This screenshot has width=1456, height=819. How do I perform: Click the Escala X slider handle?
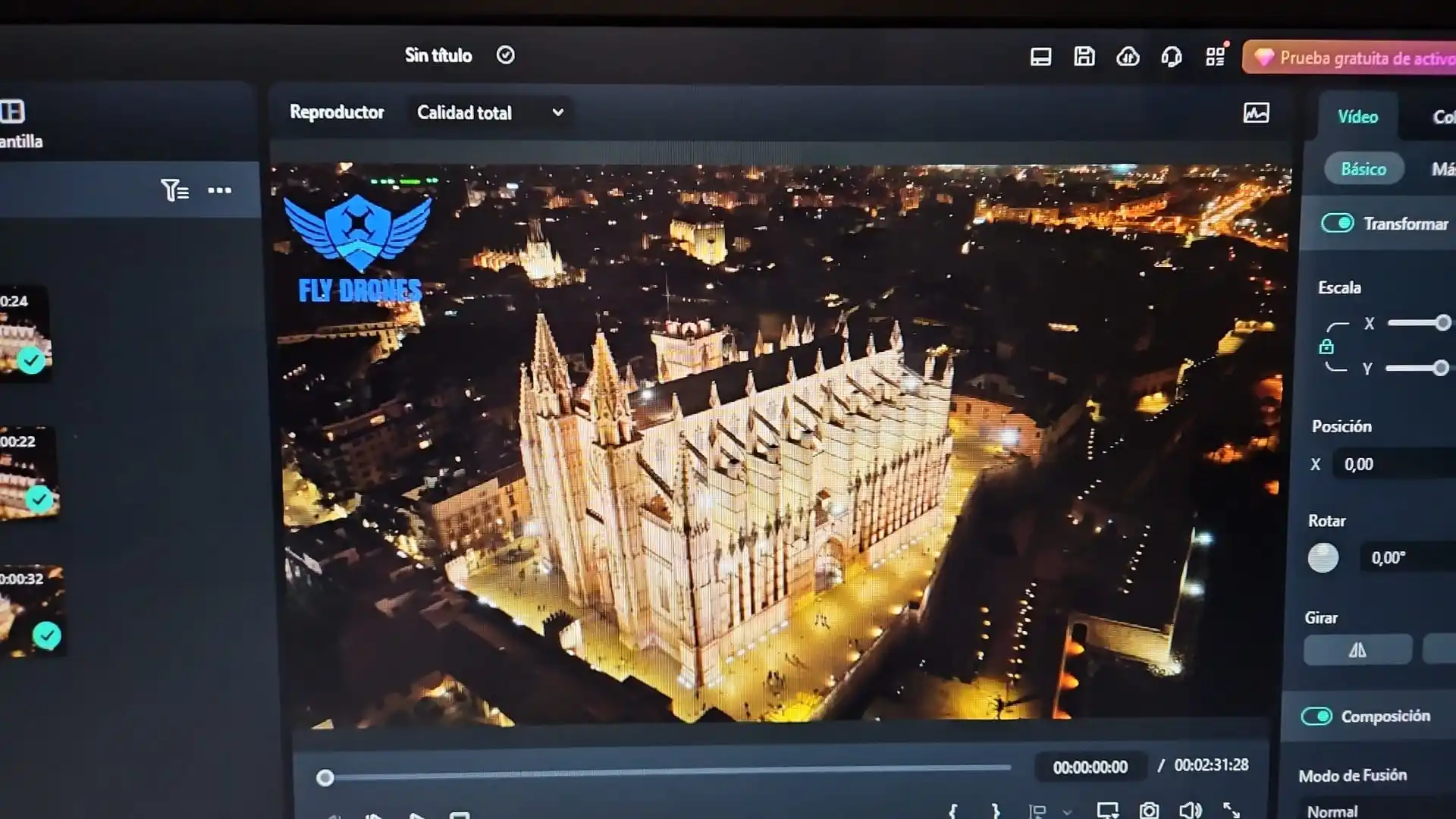(1442, 323)
